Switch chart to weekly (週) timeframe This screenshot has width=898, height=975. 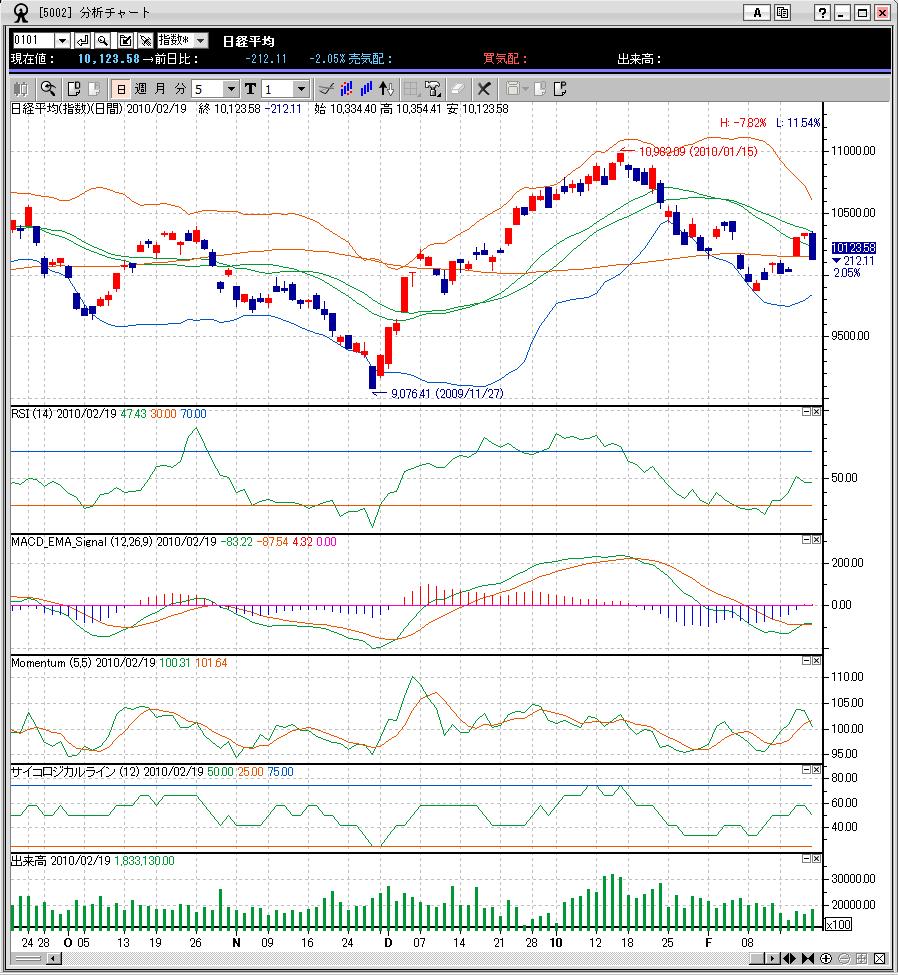pos(141,89)
